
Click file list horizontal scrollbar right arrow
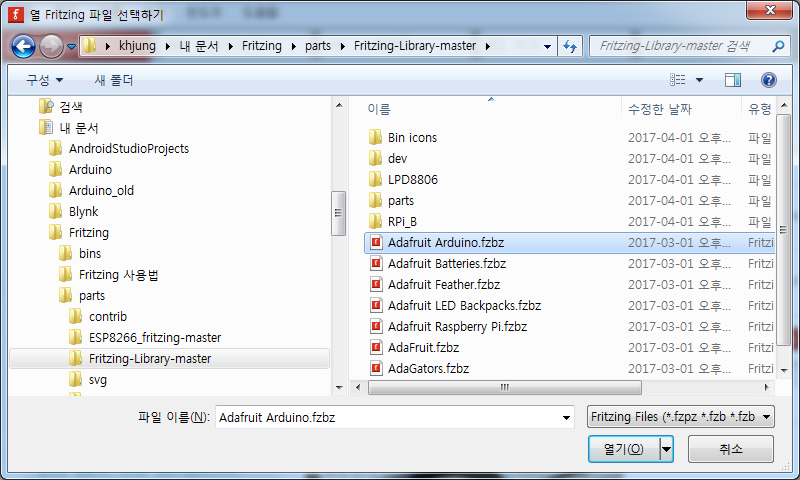point(766,388)
